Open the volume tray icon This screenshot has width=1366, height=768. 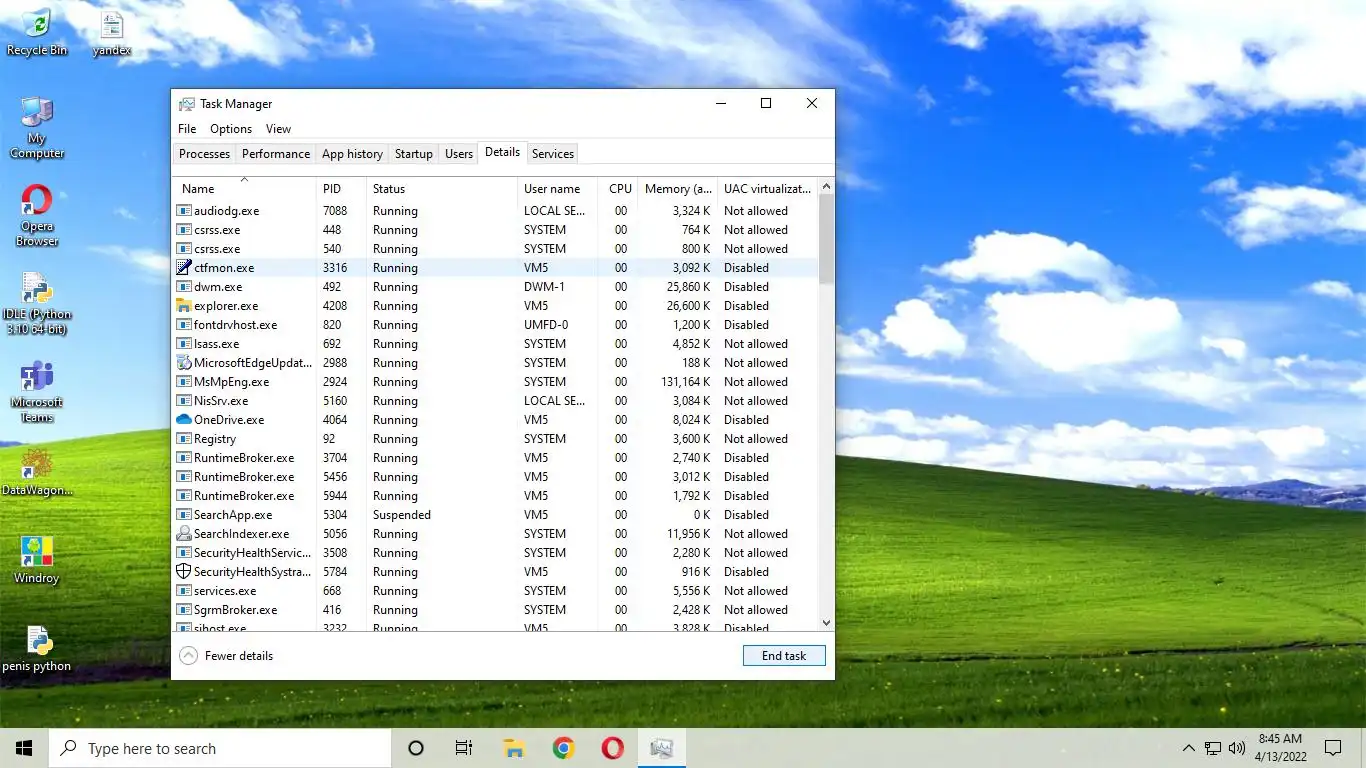pyautogui.click(x=1237, y=748)
